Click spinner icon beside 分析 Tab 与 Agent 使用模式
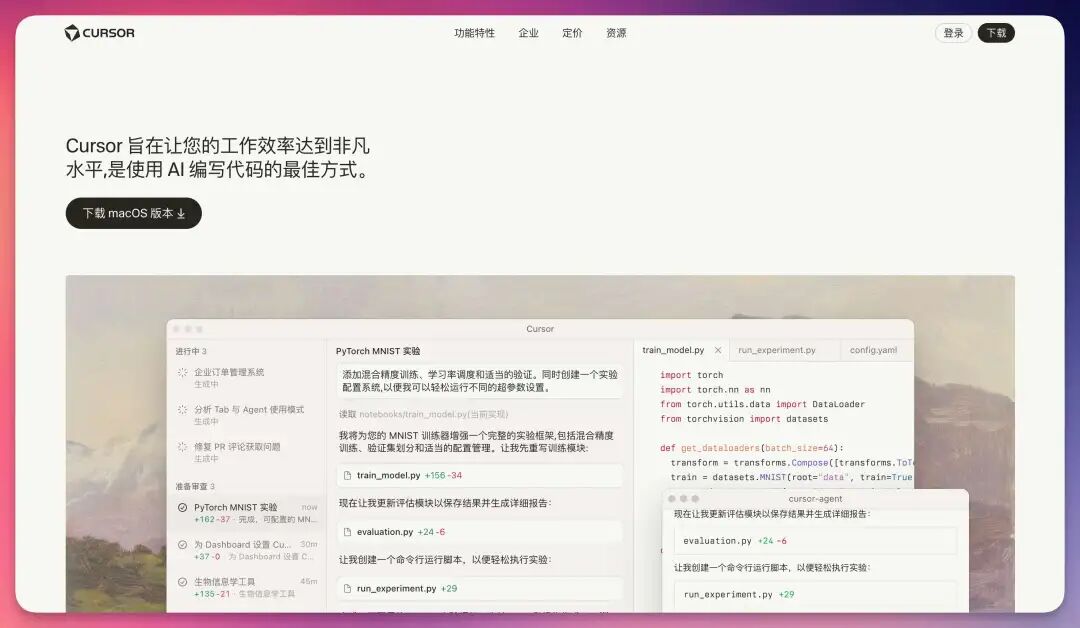1080x628 pixels. [181, 410]
